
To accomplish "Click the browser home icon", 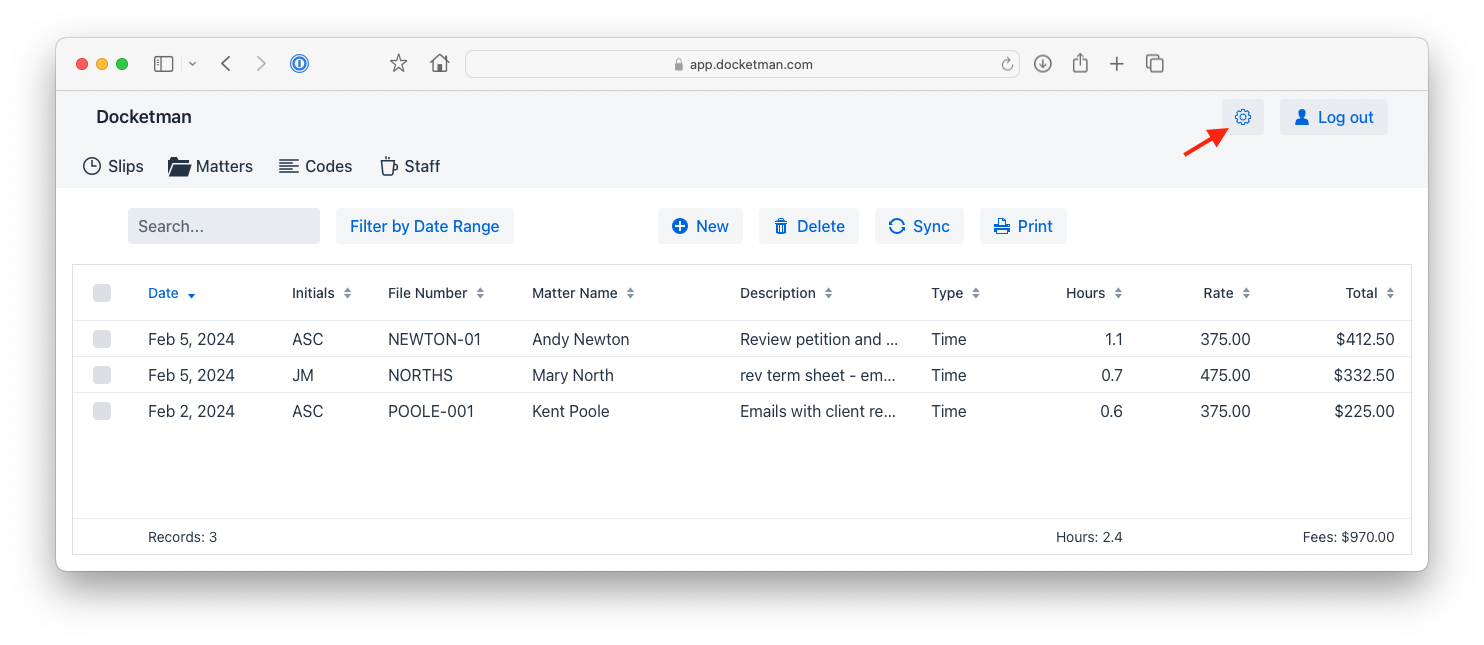I will [439, 64].
